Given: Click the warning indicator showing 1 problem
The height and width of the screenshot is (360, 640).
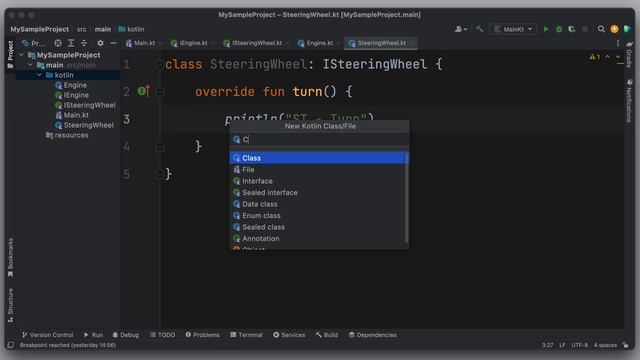Looking at the screenshot, I should [595, 57].
